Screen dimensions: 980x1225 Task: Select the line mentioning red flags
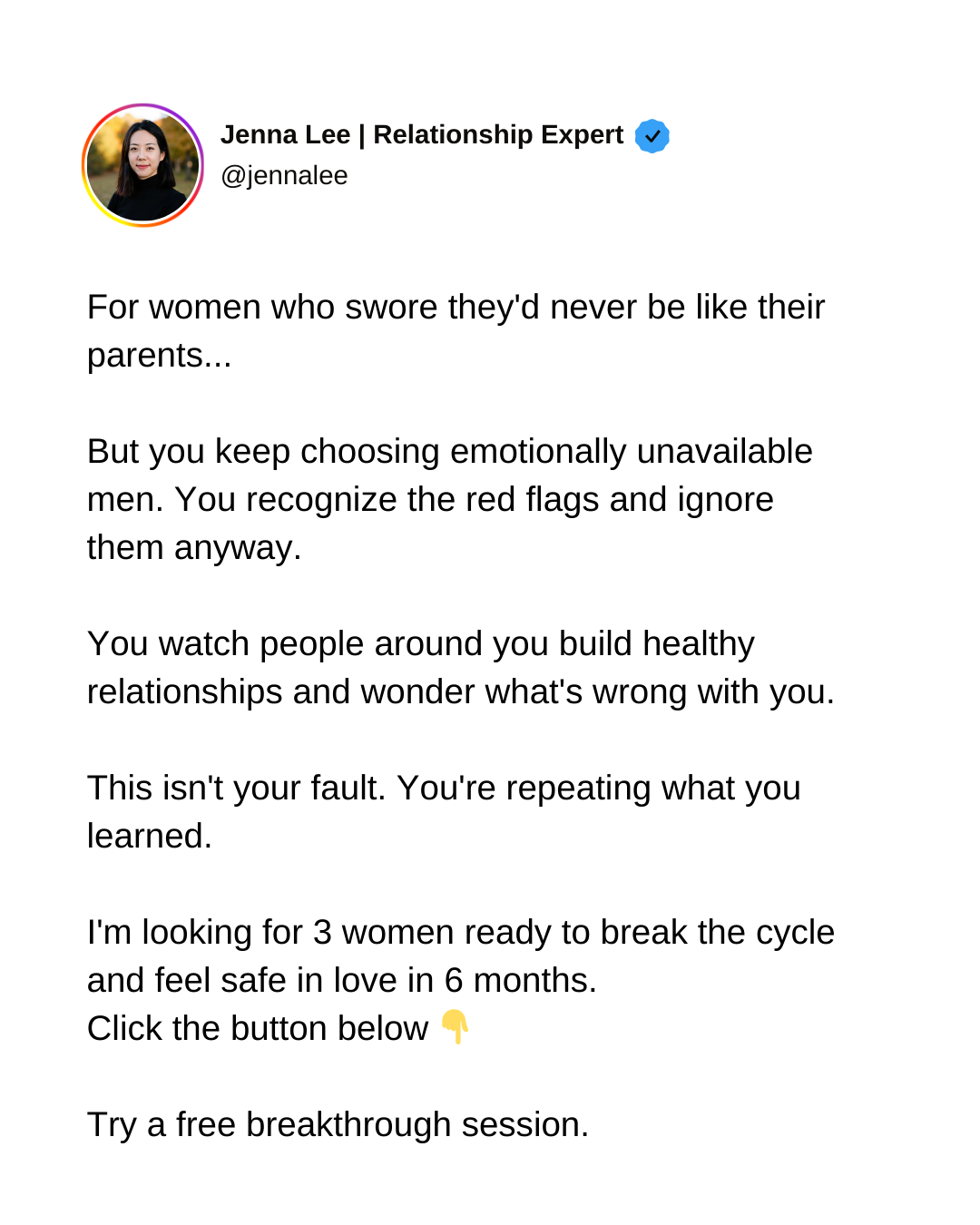(430, 500)
